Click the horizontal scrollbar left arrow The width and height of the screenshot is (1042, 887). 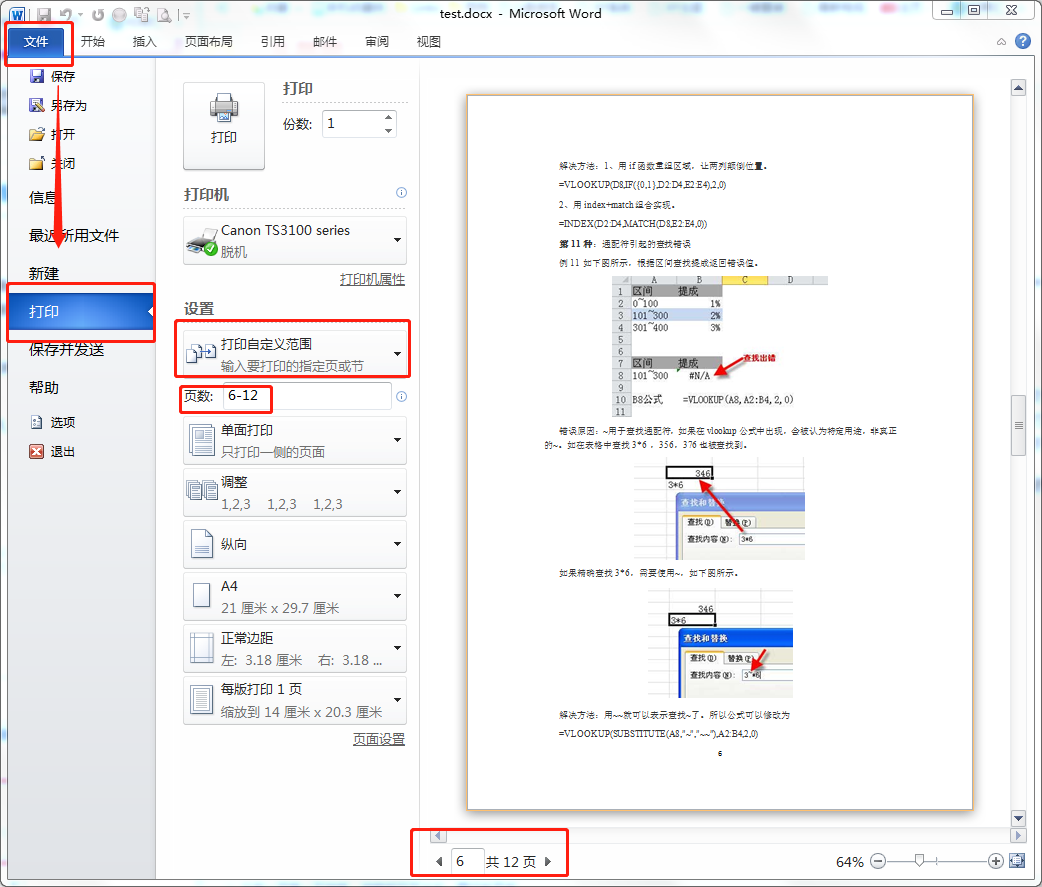pos(438,835)
